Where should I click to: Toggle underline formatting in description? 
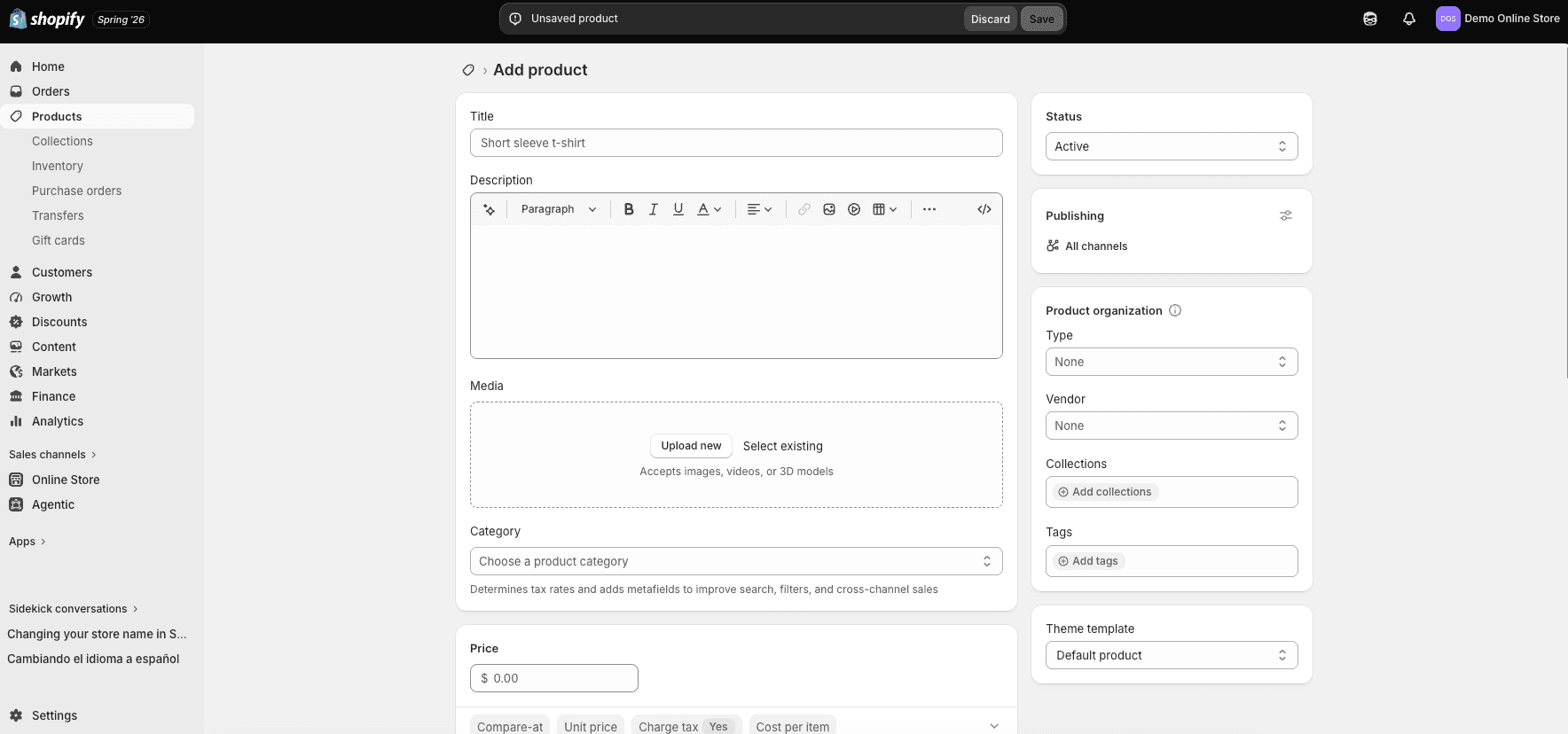[x=678, y=209]
